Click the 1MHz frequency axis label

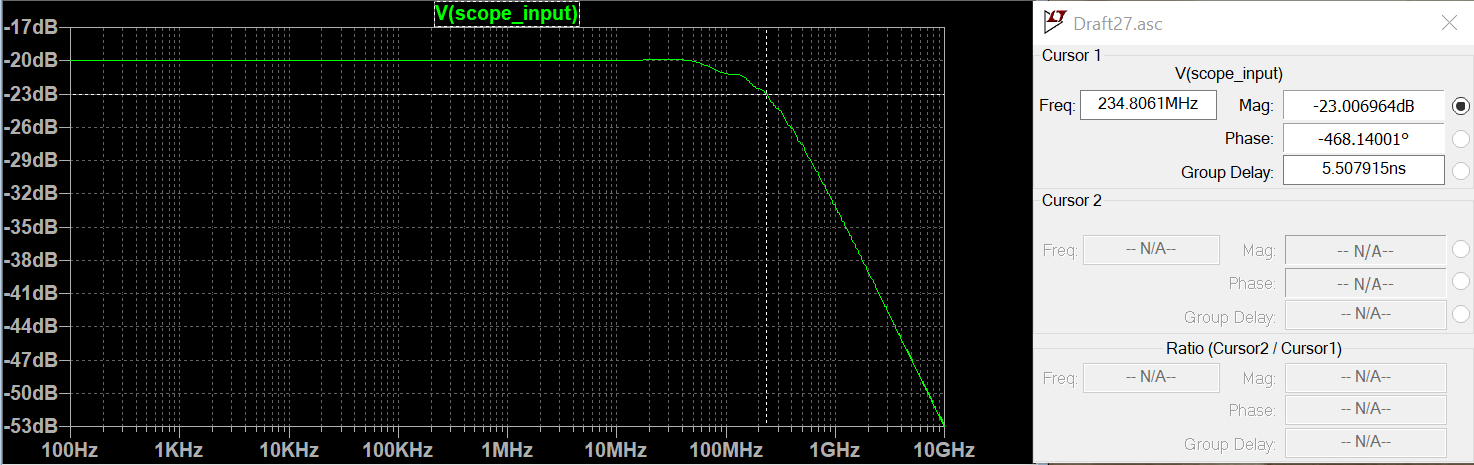505,450
